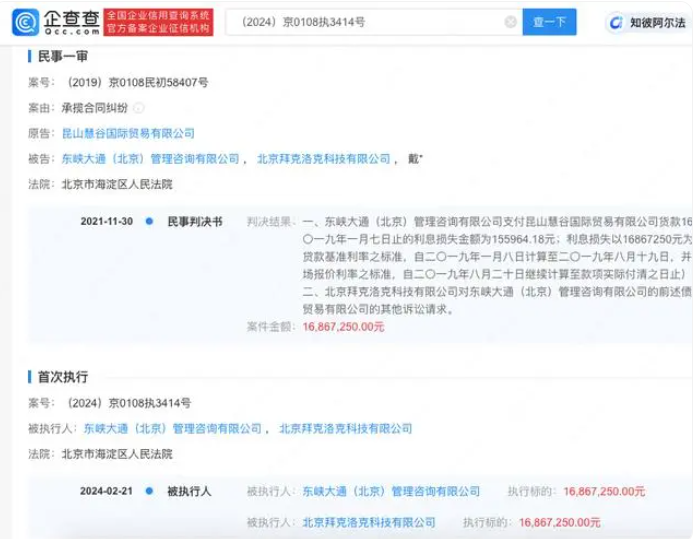This screenshot has height=539, width=695.
Task: Open defendant 东峡大通（北京）管理咨询有限公司 link
Action: [150, 159]
